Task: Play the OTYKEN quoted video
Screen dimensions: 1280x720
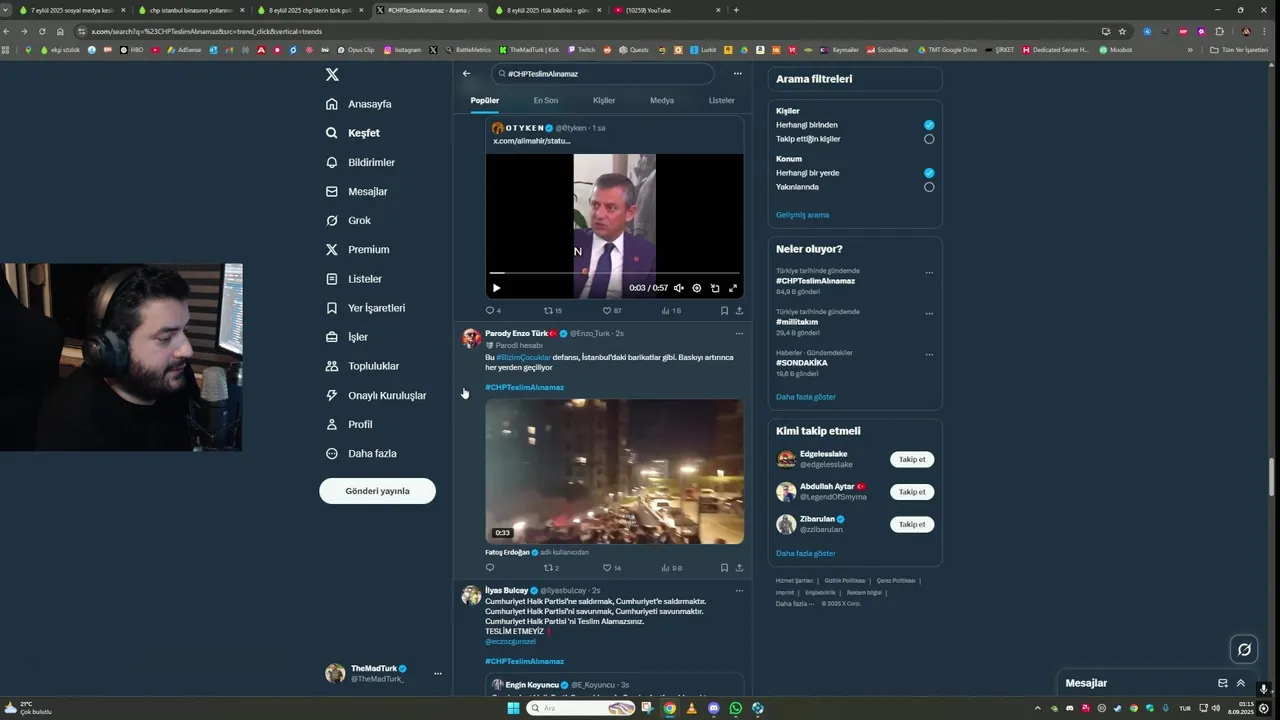Action: pyautogui.click(x=496, y=288)
